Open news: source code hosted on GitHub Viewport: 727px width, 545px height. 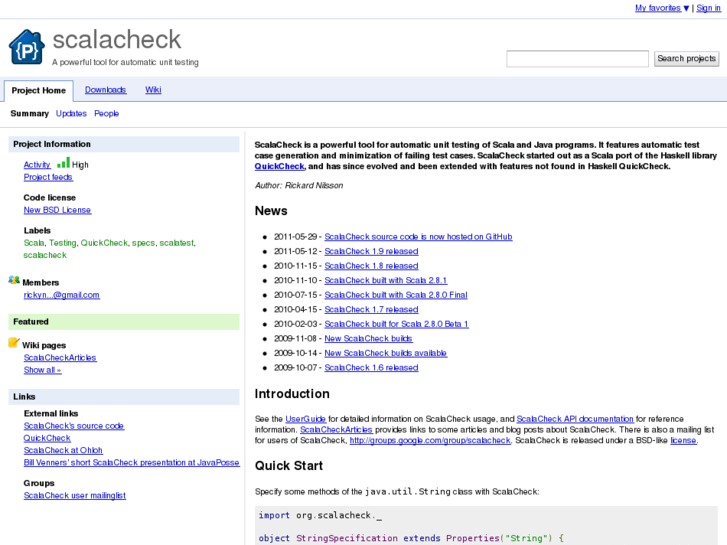[x=418, y=237]
